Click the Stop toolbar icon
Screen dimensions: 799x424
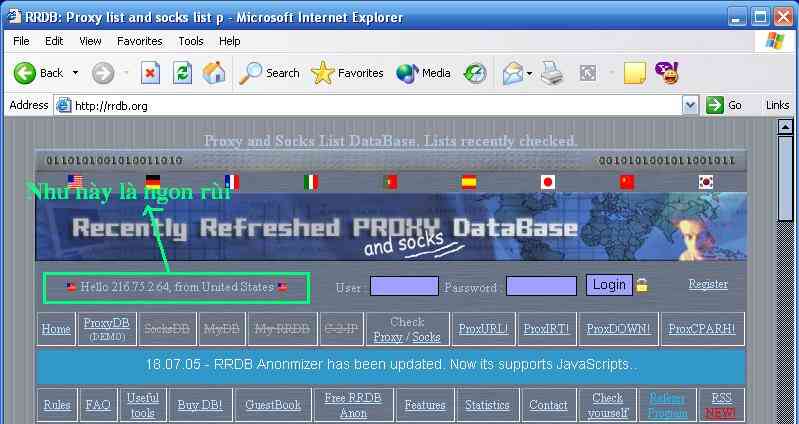click(x=150, y=73)
